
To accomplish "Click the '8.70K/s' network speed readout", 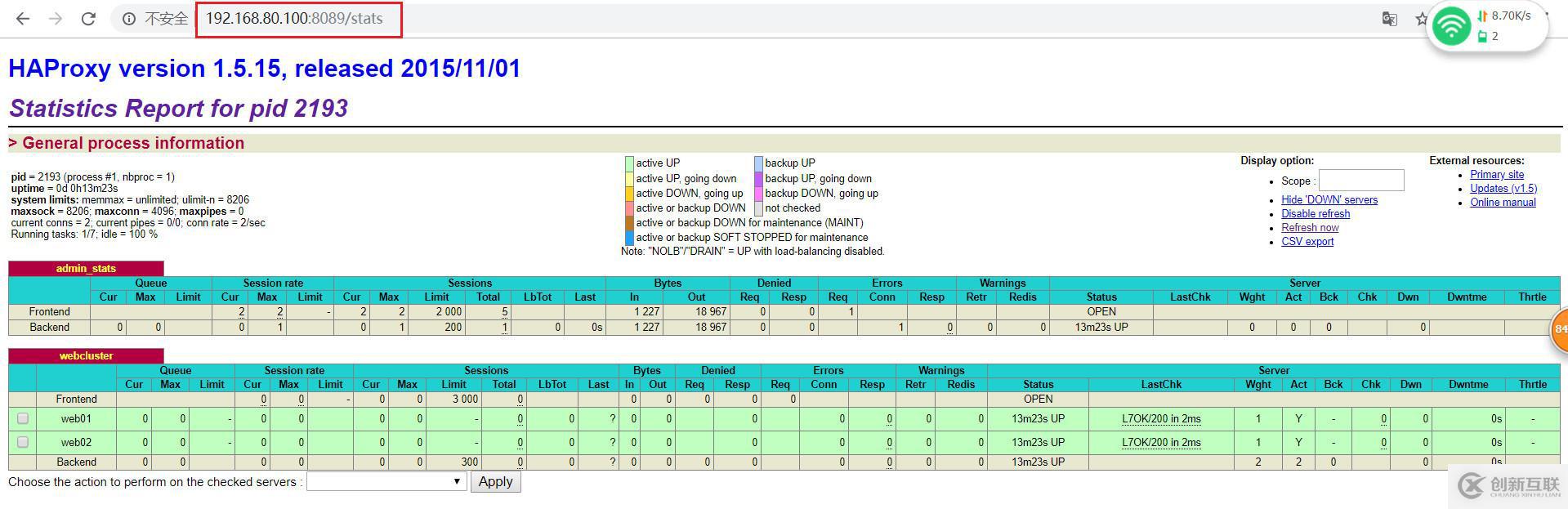I will 1511,16.
